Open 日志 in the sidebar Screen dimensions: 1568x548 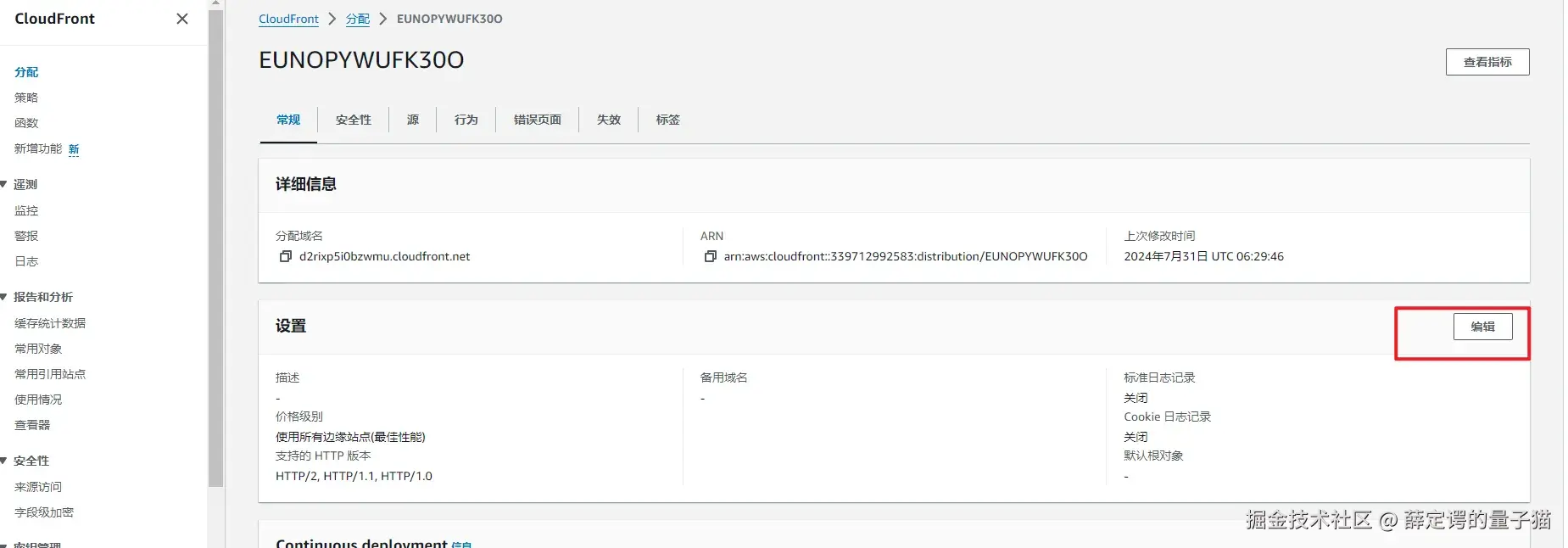tap(26, 261)
